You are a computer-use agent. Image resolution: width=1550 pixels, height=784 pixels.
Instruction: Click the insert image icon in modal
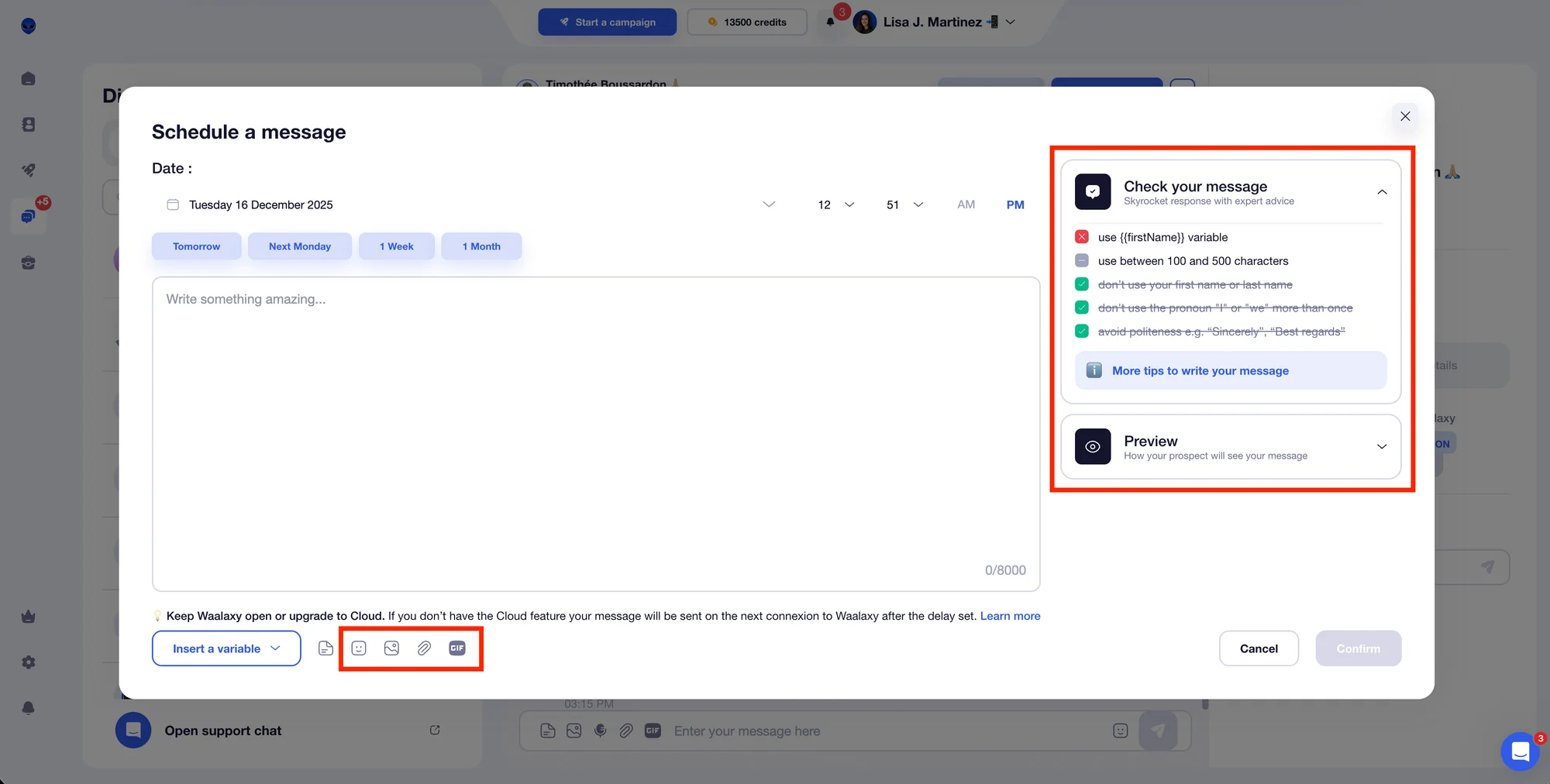[x=391, y=648]
